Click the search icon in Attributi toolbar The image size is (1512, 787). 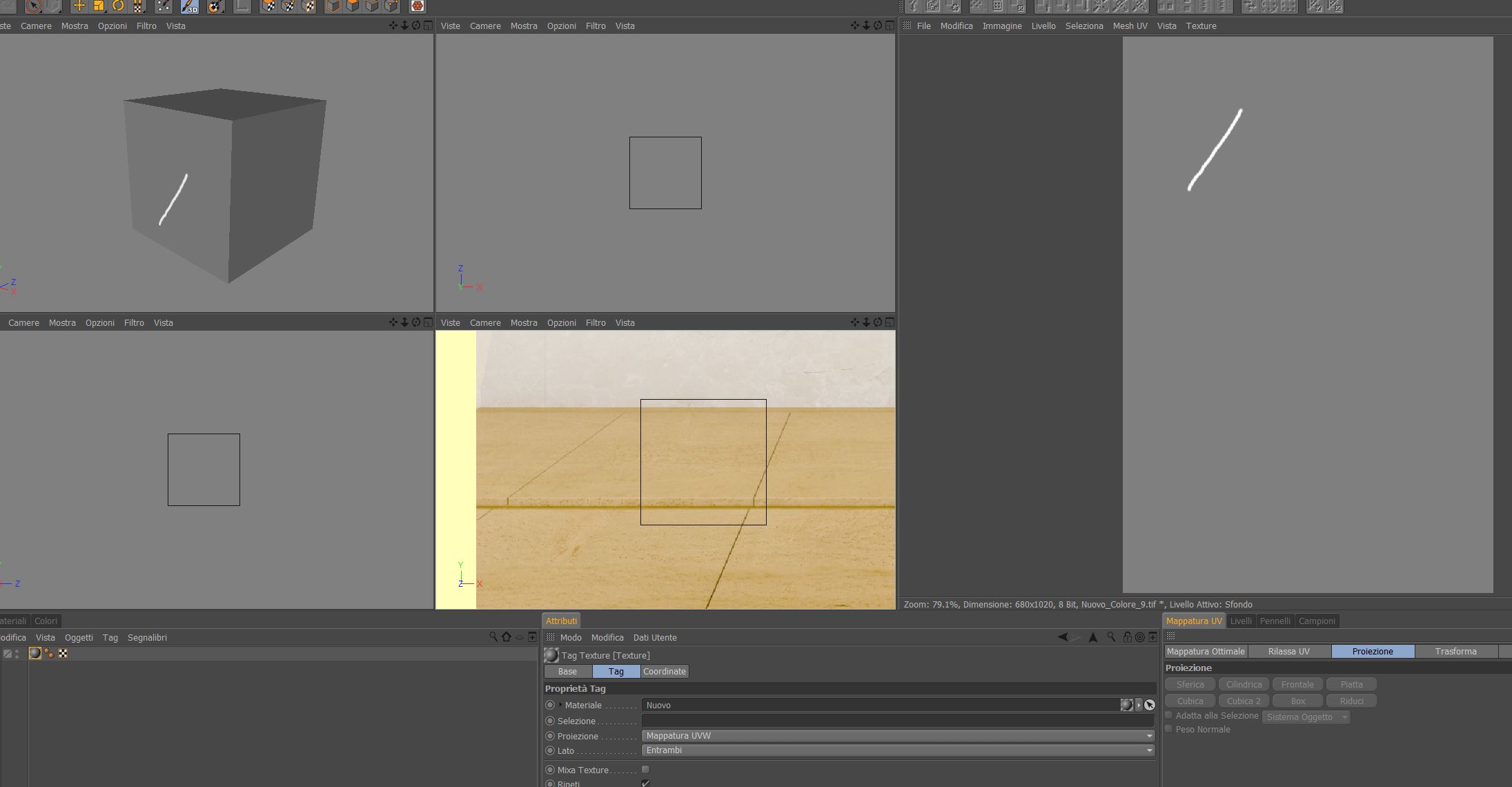(x=1111, y=637)
